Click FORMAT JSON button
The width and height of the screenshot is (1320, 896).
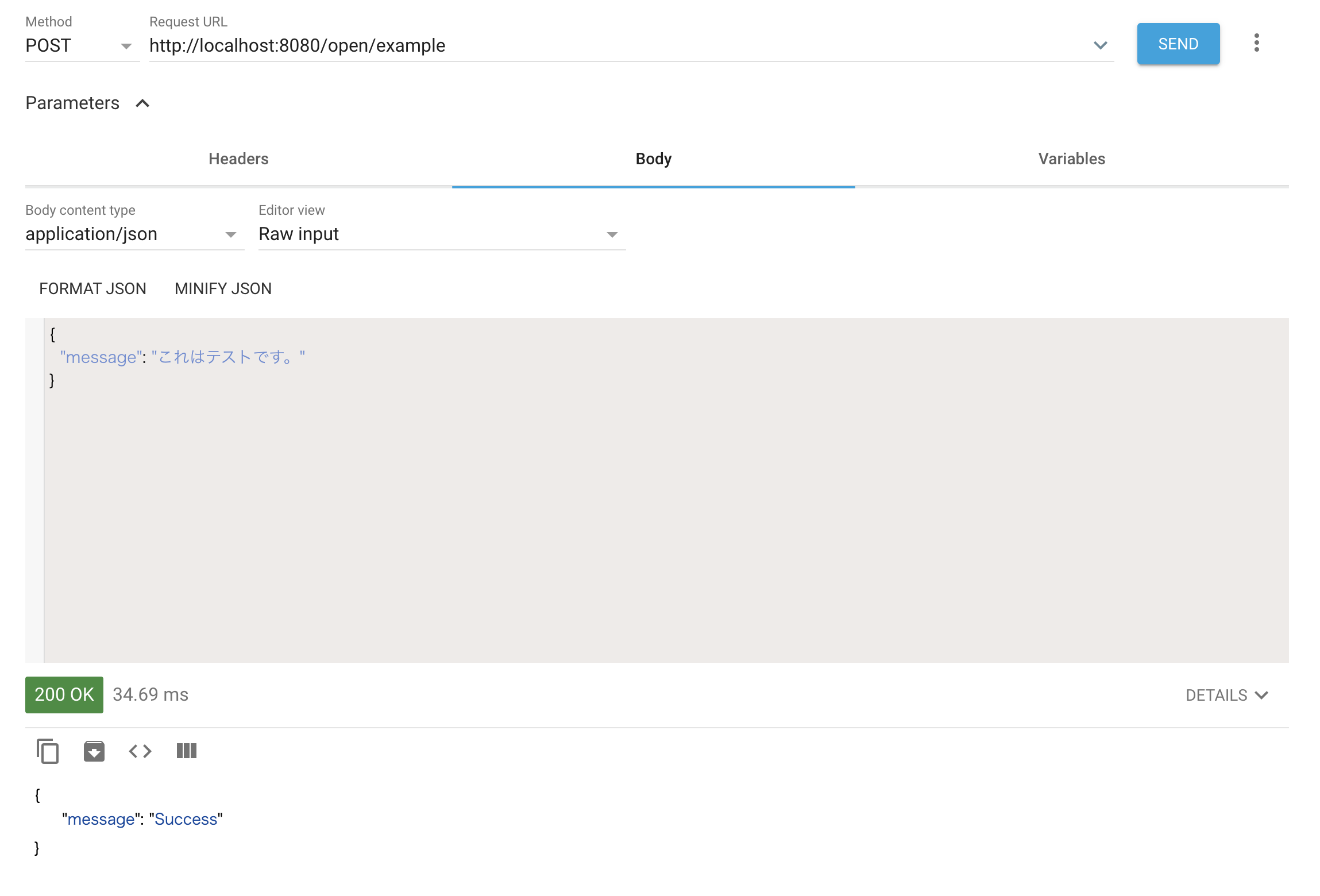[92, 288]
